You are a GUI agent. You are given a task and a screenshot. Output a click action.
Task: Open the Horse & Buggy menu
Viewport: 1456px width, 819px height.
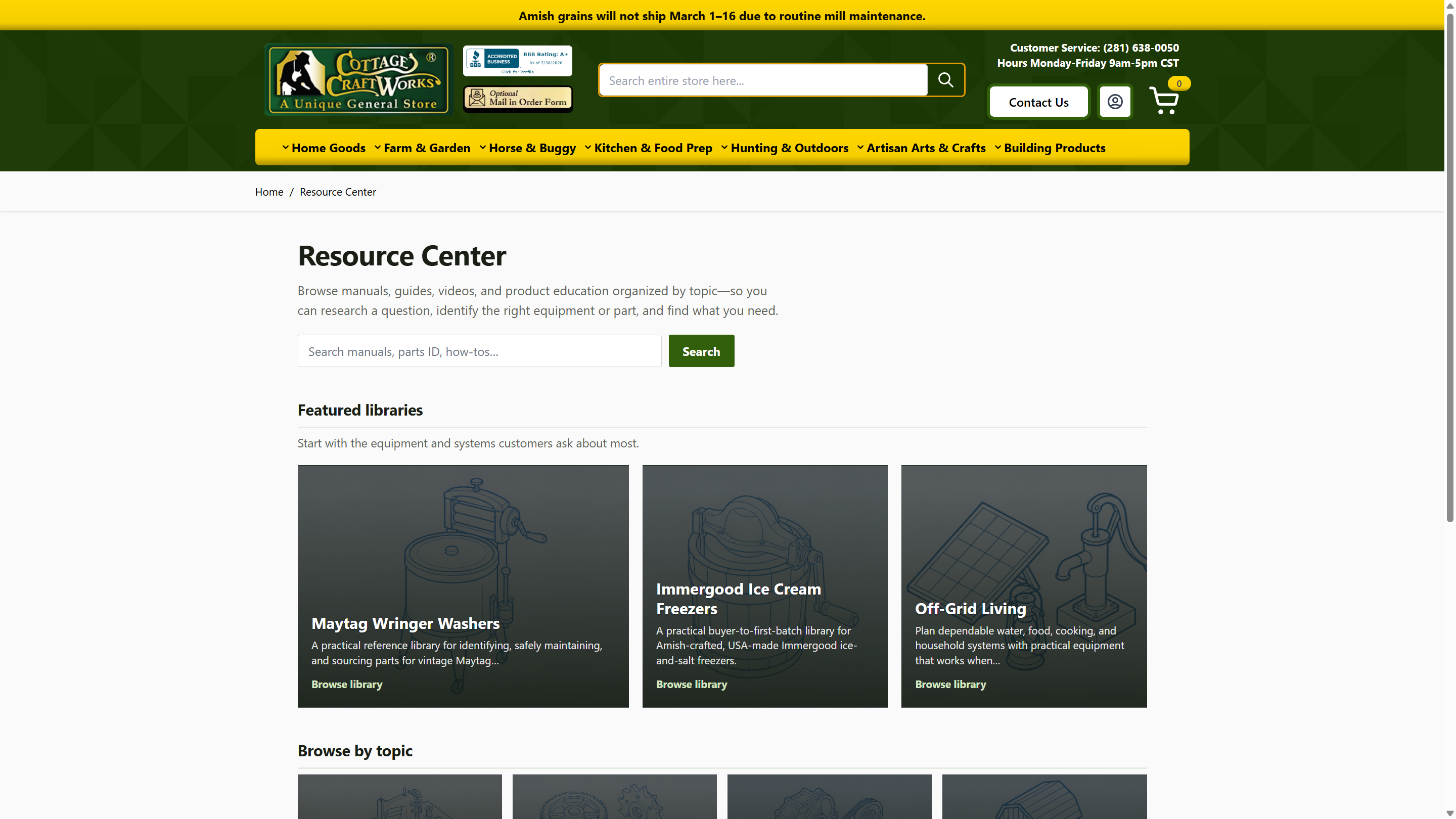[x=532, y=148]
